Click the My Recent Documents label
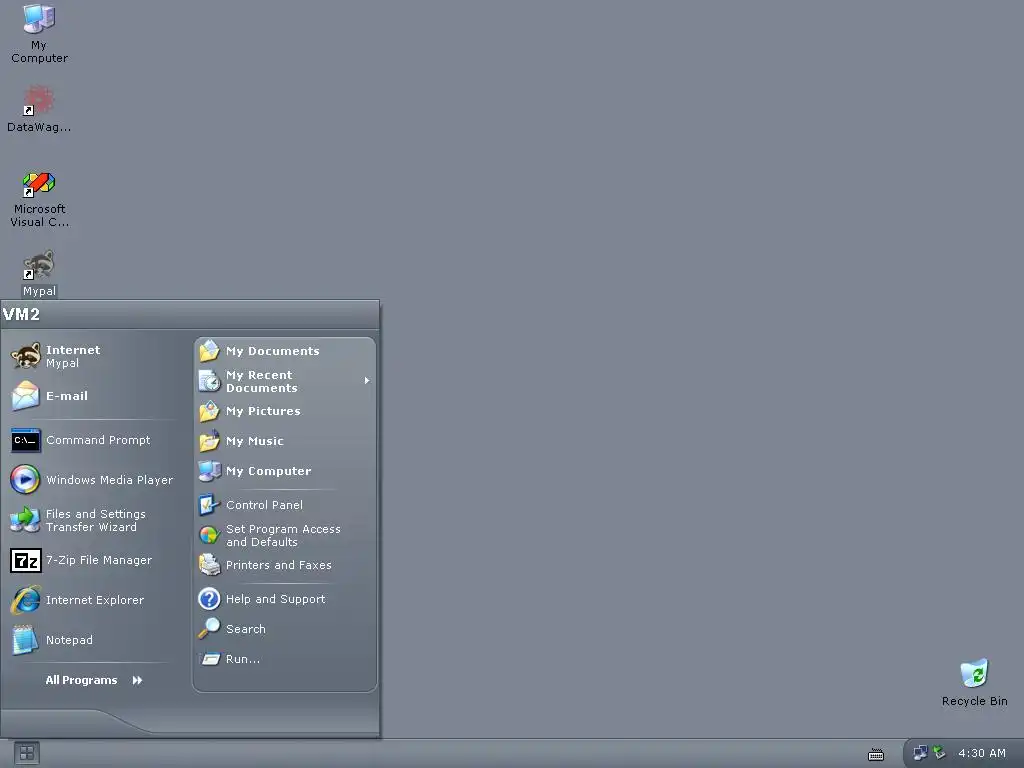This screenshot has height=768, width=1024. 261,381
